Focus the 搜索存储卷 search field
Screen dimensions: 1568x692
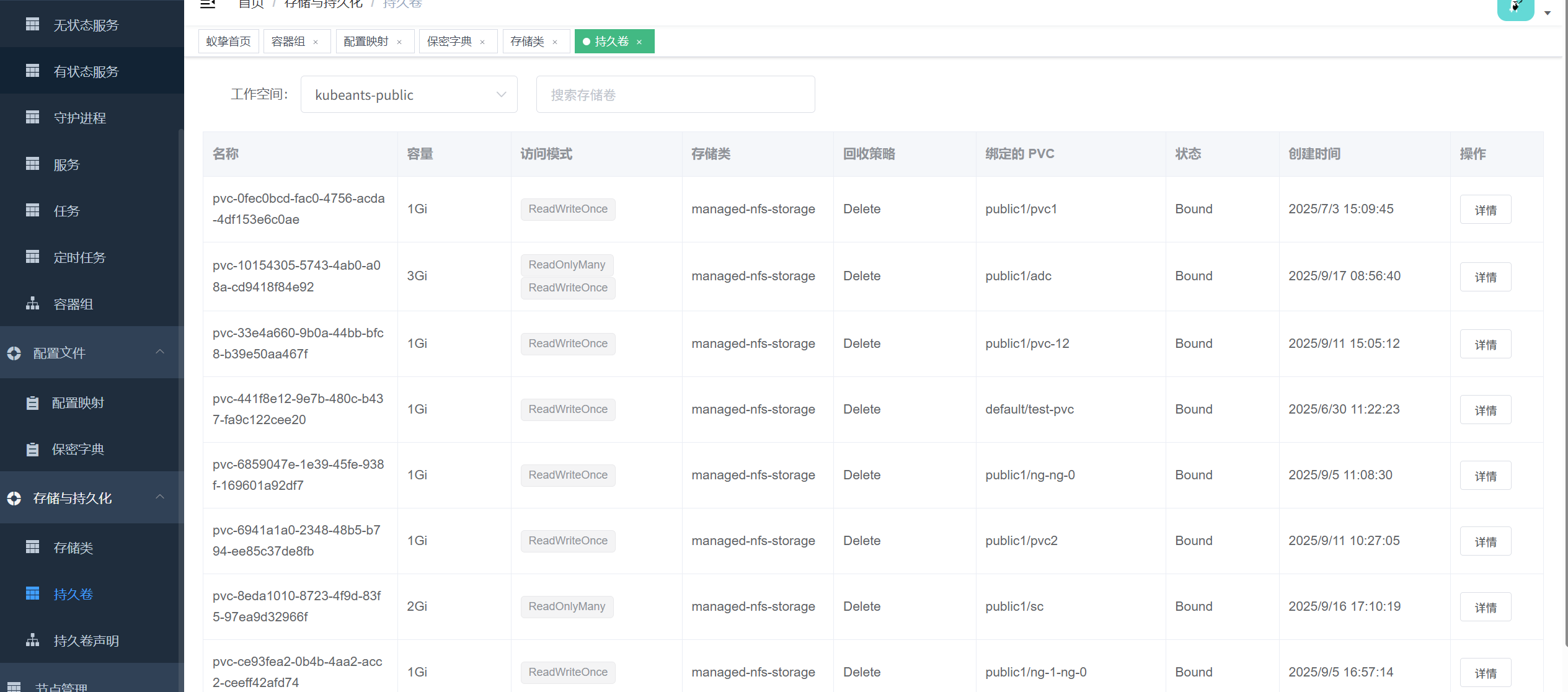(x=675, y=94)
